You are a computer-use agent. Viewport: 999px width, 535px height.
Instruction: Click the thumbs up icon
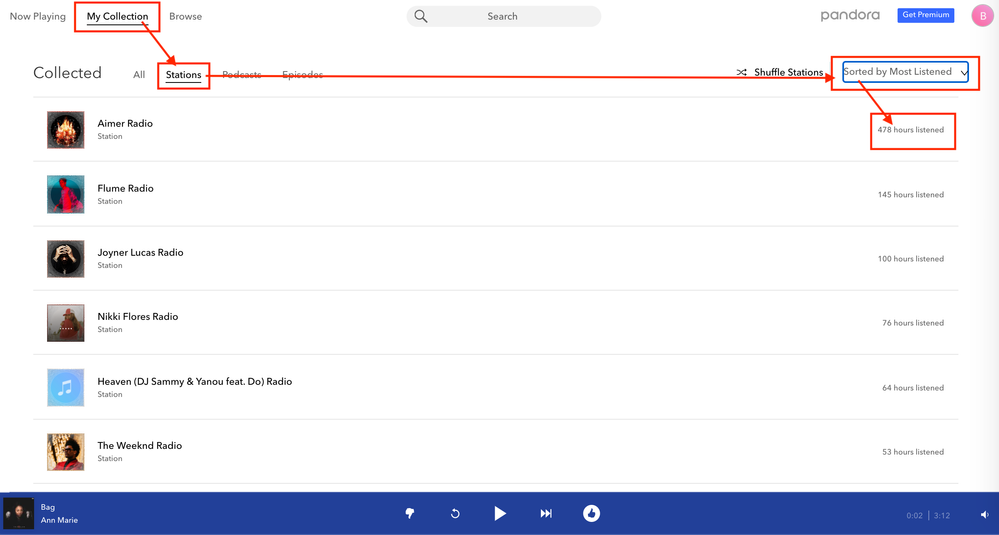coord(591,513)
